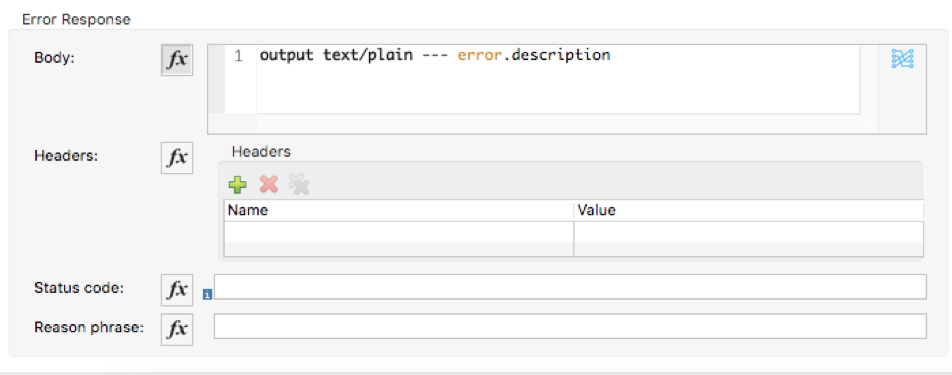Viewport: 952px width, 375px height.
Task: Toggle the fx expression button for Reason phrase
Action: [177, 329]
